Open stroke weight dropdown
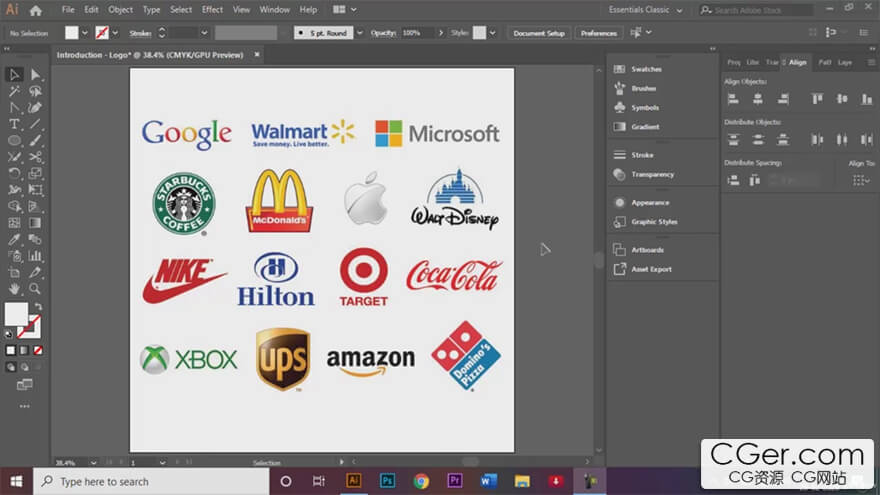Image resolution: width=880 pixels, height=495 pixels. coord(204,33)
